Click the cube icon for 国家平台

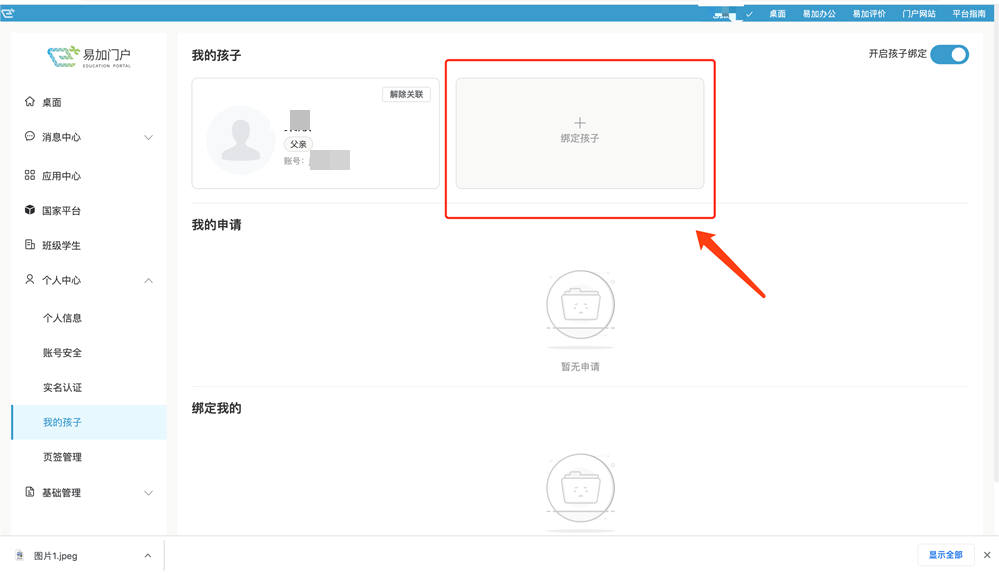(29, 210)
